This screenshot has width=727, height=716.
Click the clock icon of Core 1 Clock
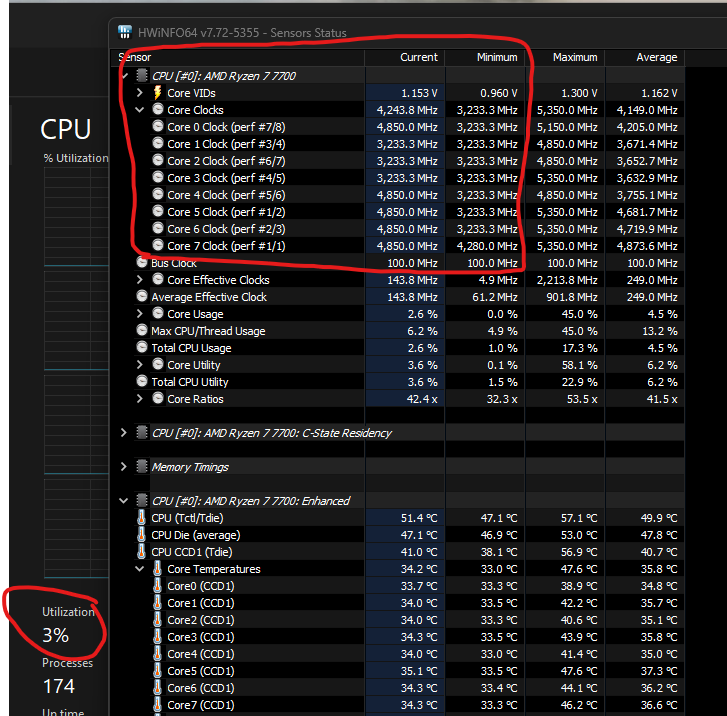[x=158, y=143]
